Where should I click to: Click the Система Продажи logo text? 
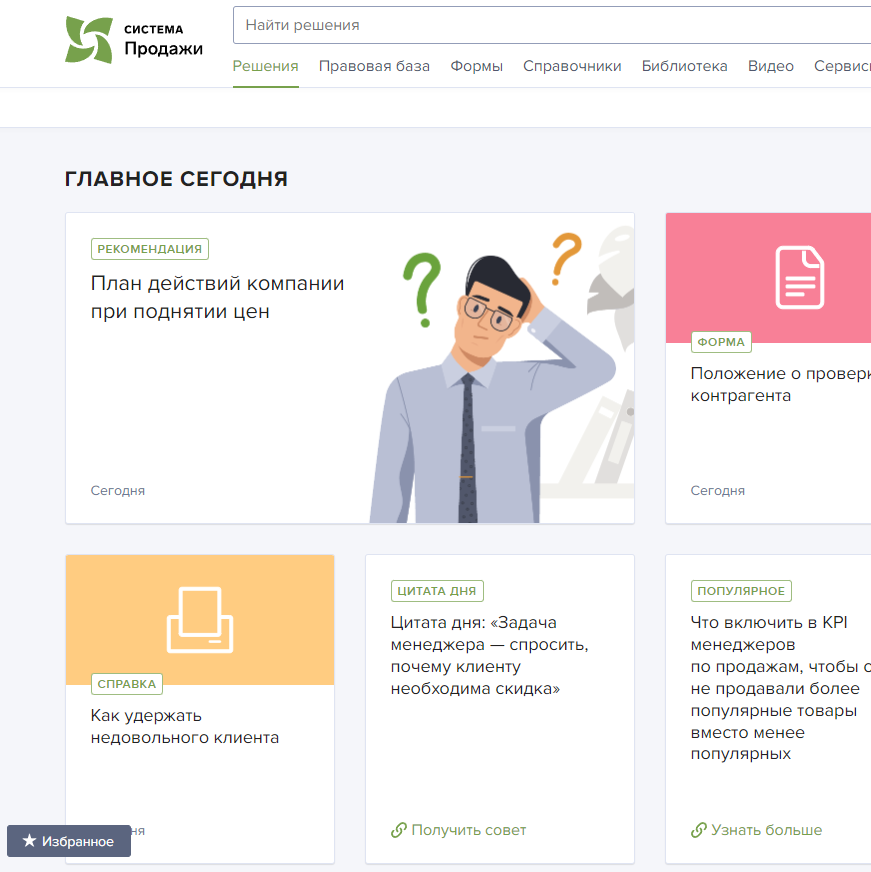pos(163,41)
